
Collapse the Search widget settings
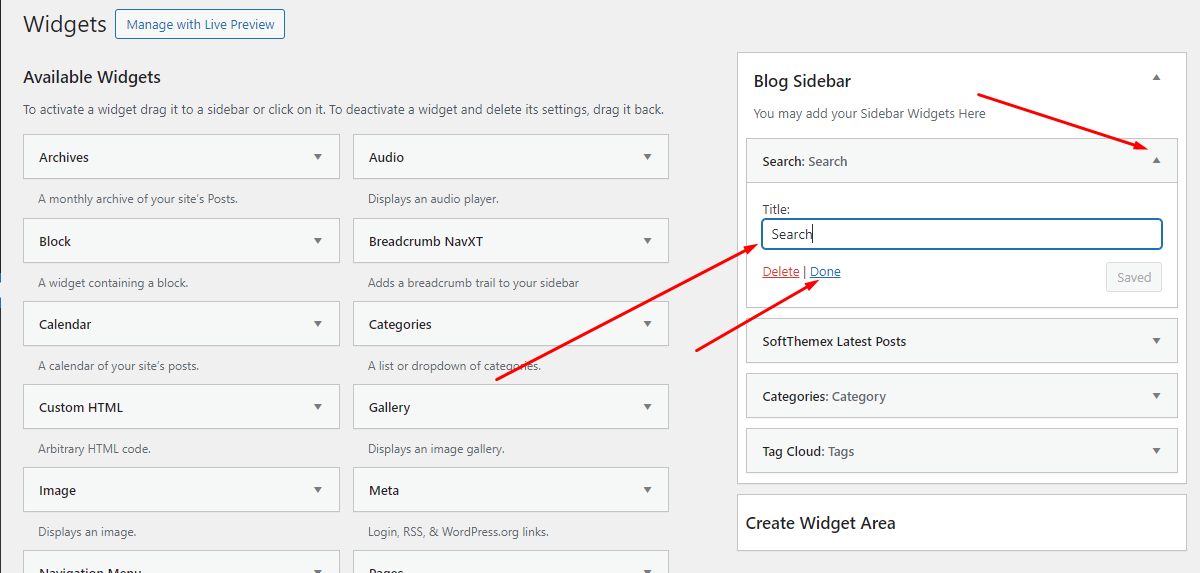1157,161
